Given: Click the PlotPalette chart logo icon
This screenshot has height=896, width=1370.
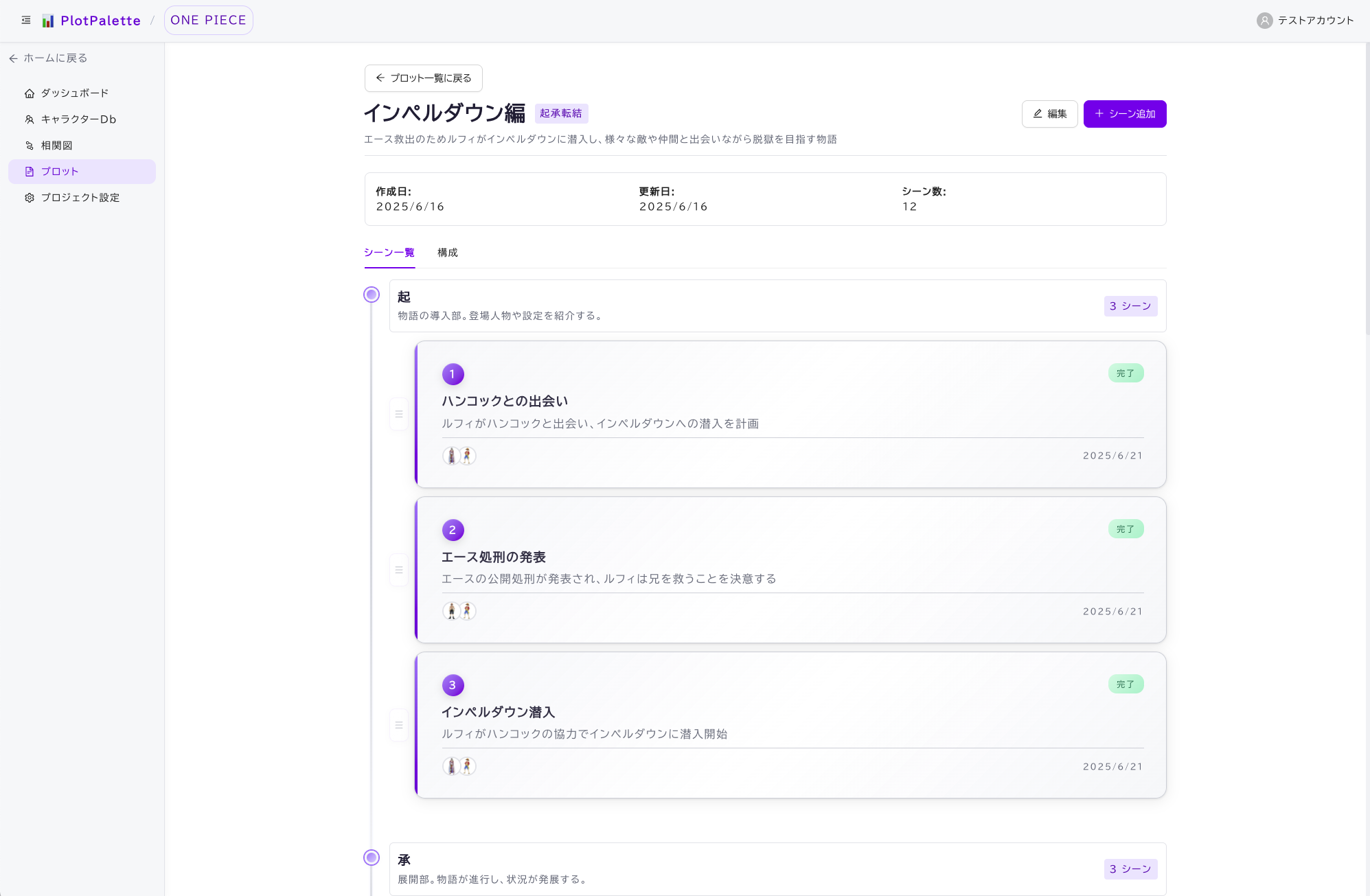Looking at the screenshot, I should point(48,21).
